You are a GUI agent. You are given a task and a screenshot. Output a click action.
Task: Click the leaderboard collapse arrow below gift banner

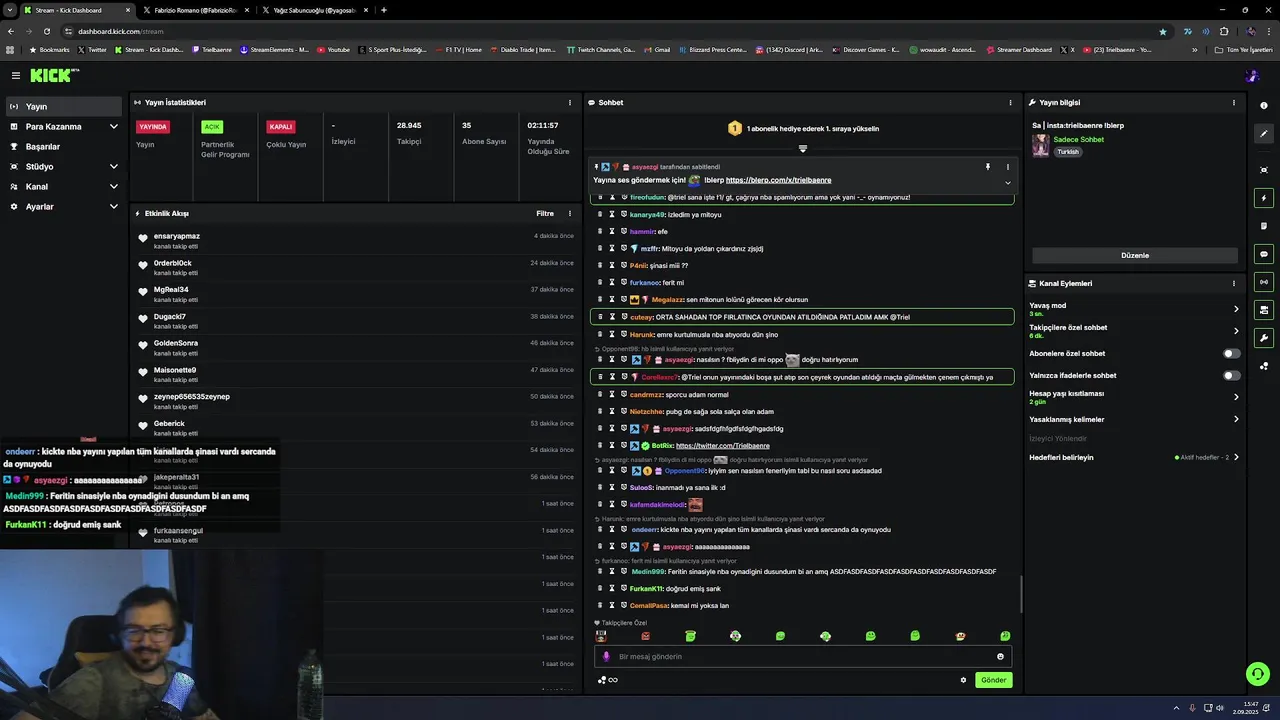tap(802, 149)
